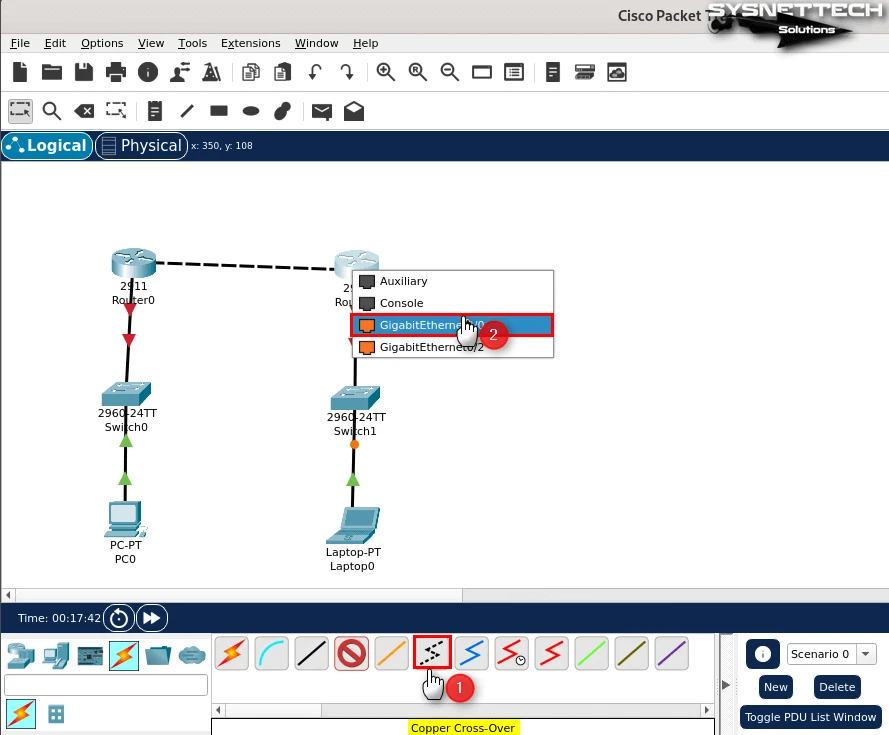Pick the automatic connection type lightning icon
Viewport: 889px width, 735px height.
point(232,654)
